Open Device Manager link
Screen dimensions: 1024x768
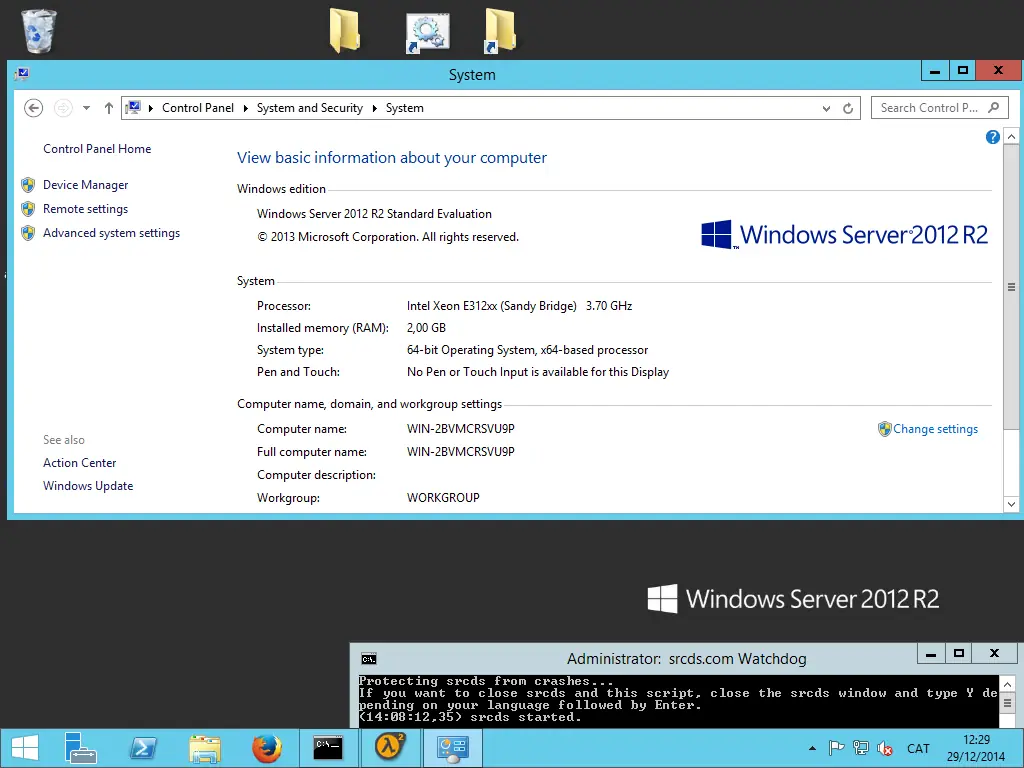86,185
